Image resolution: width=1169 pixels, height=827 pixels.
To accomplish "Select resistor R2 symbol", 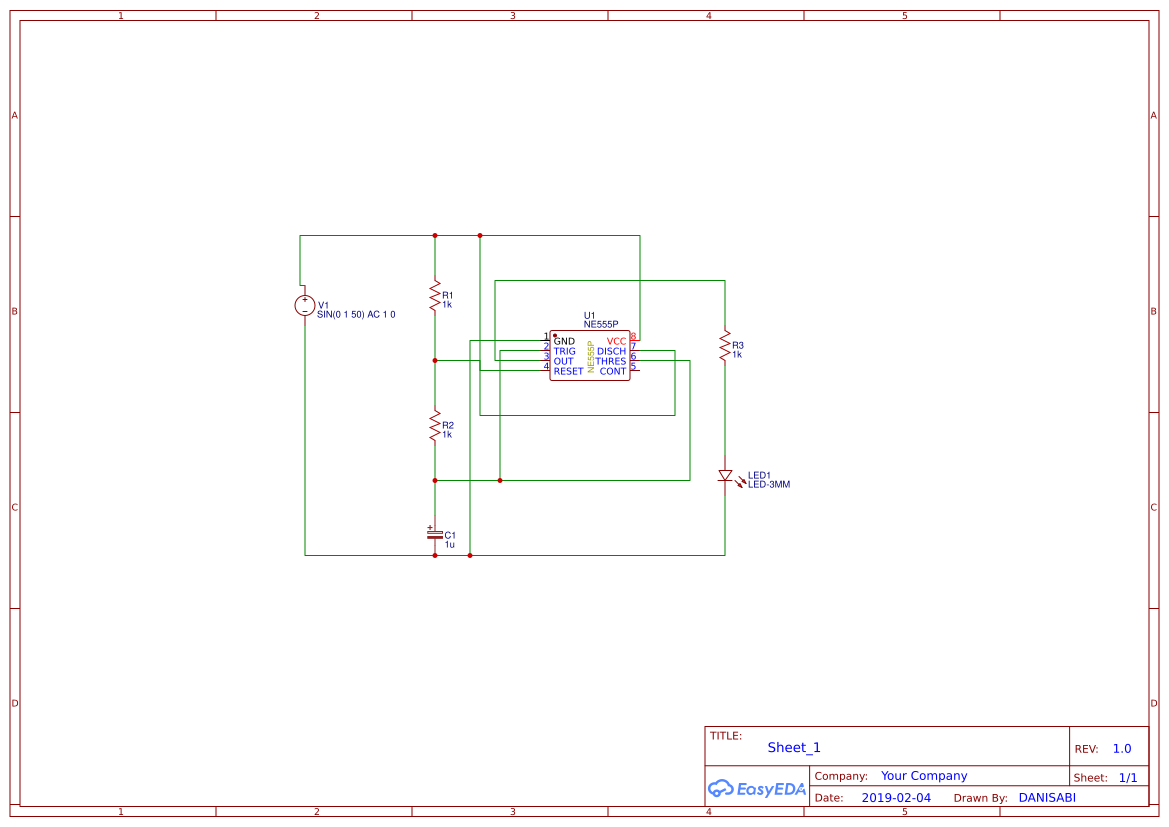I will 435,426.
